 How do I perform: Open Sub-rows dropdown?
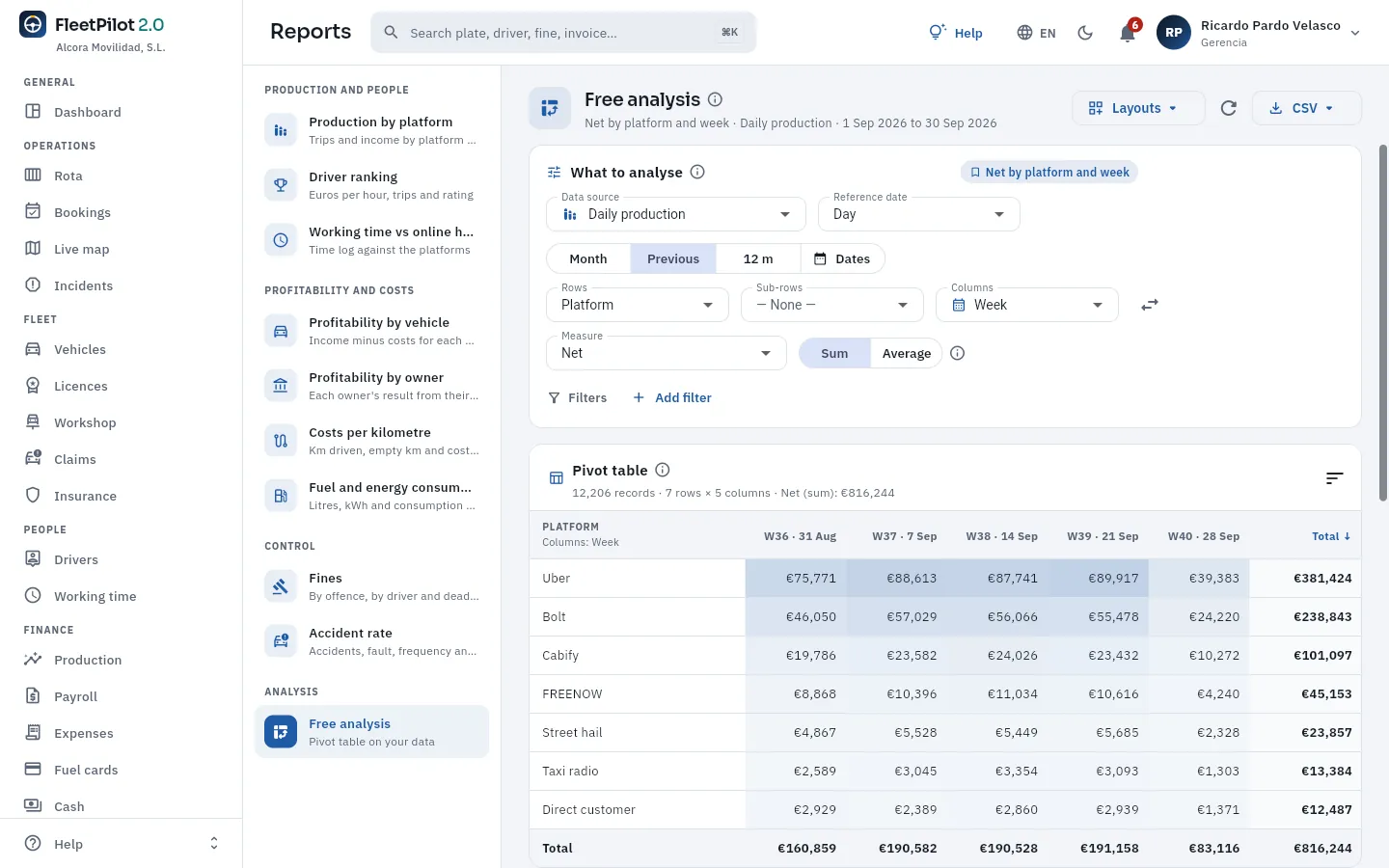832,305
